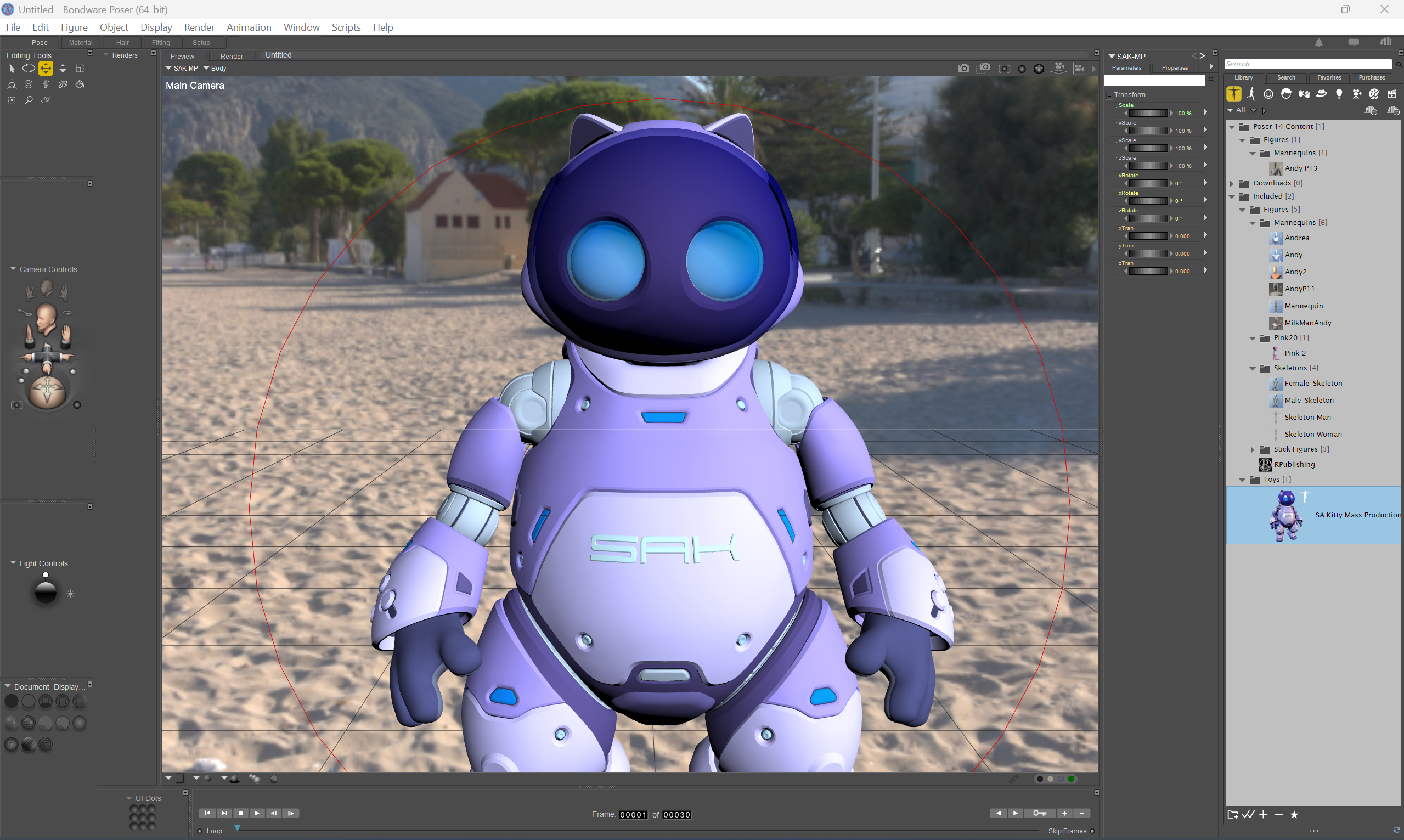Screen dimensions: 1404x840
Task: Select the Rotate editing tool
Action: [29, 69]
